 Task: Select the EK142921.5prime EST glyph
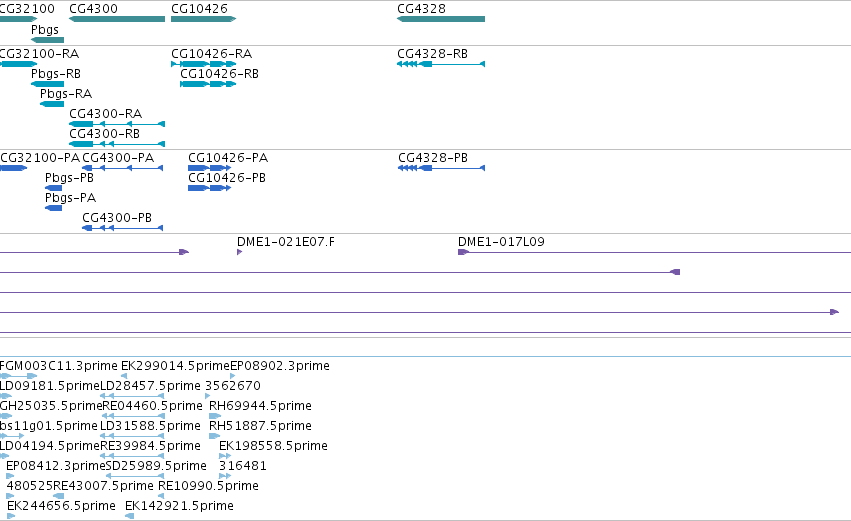point(129,516)
